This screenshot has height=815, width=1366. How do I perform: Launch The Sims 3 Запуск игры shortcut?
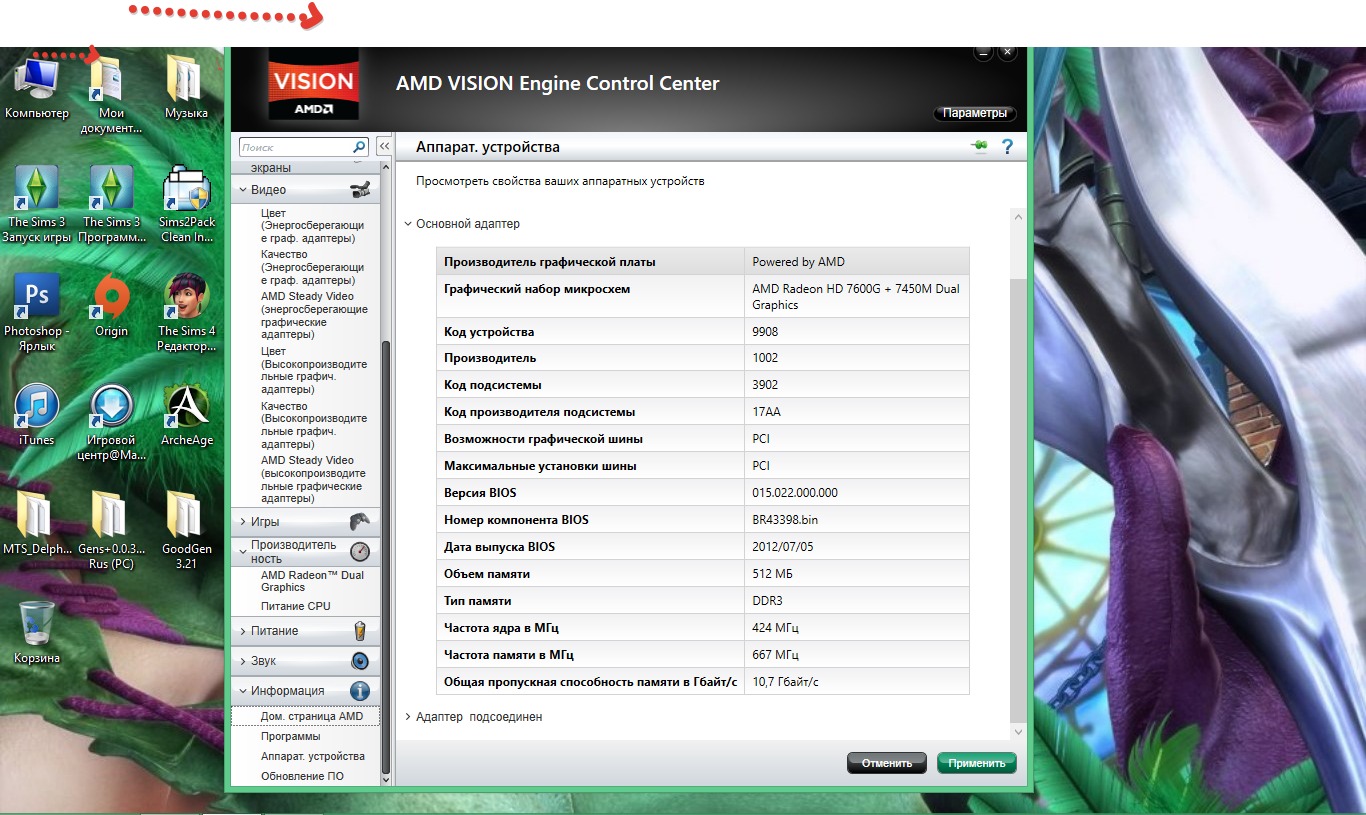(x=37, y=204)
